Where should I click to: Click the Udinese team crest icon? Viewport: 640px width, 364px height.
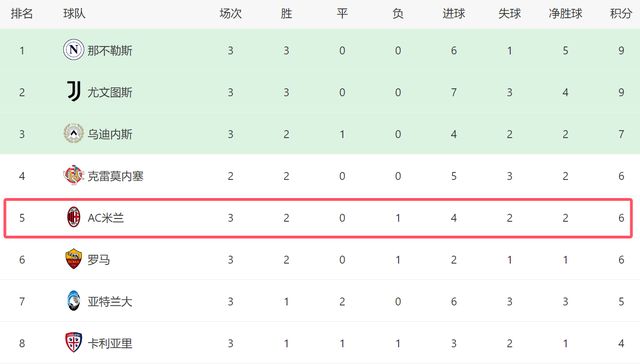(73, 133)
